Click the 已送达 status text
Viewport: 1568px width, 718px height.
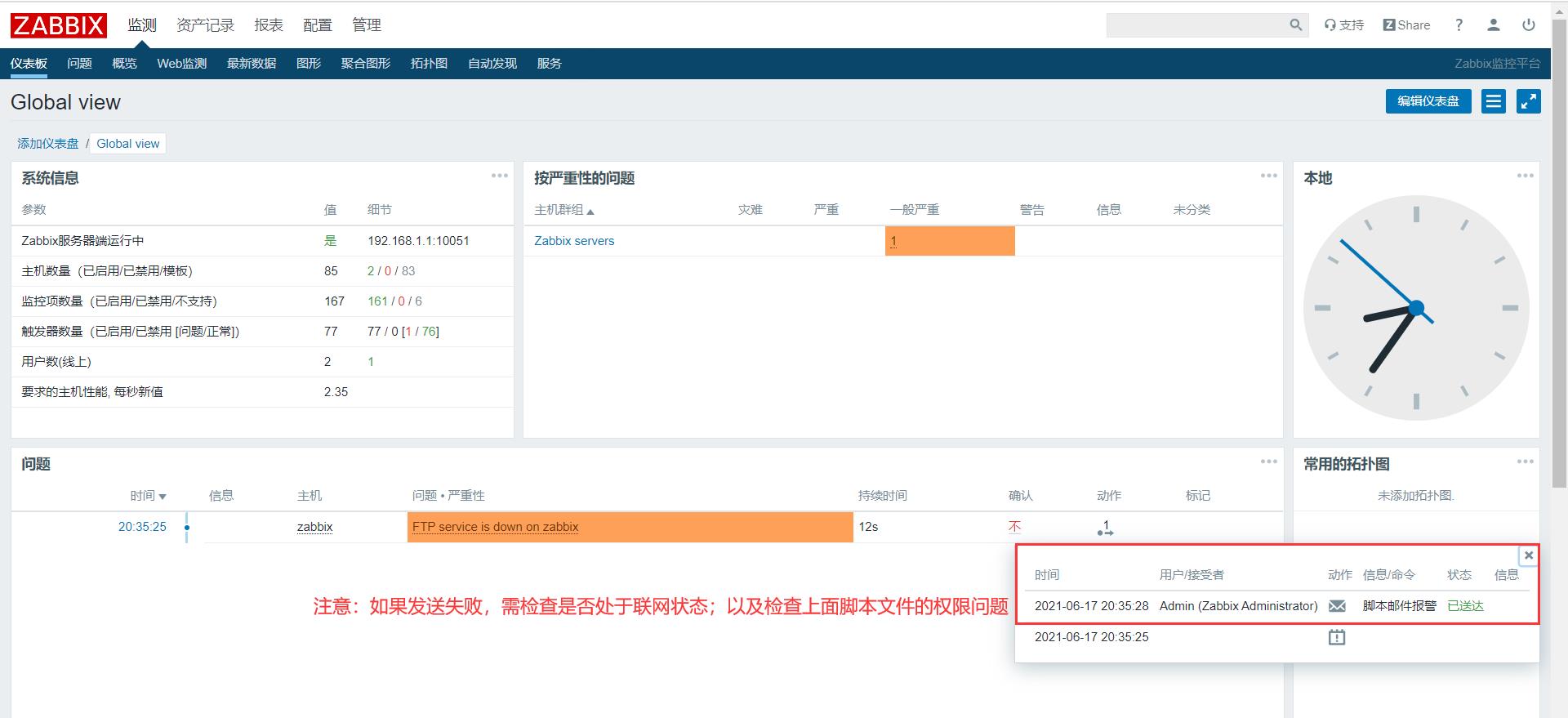pos(1465,606)
